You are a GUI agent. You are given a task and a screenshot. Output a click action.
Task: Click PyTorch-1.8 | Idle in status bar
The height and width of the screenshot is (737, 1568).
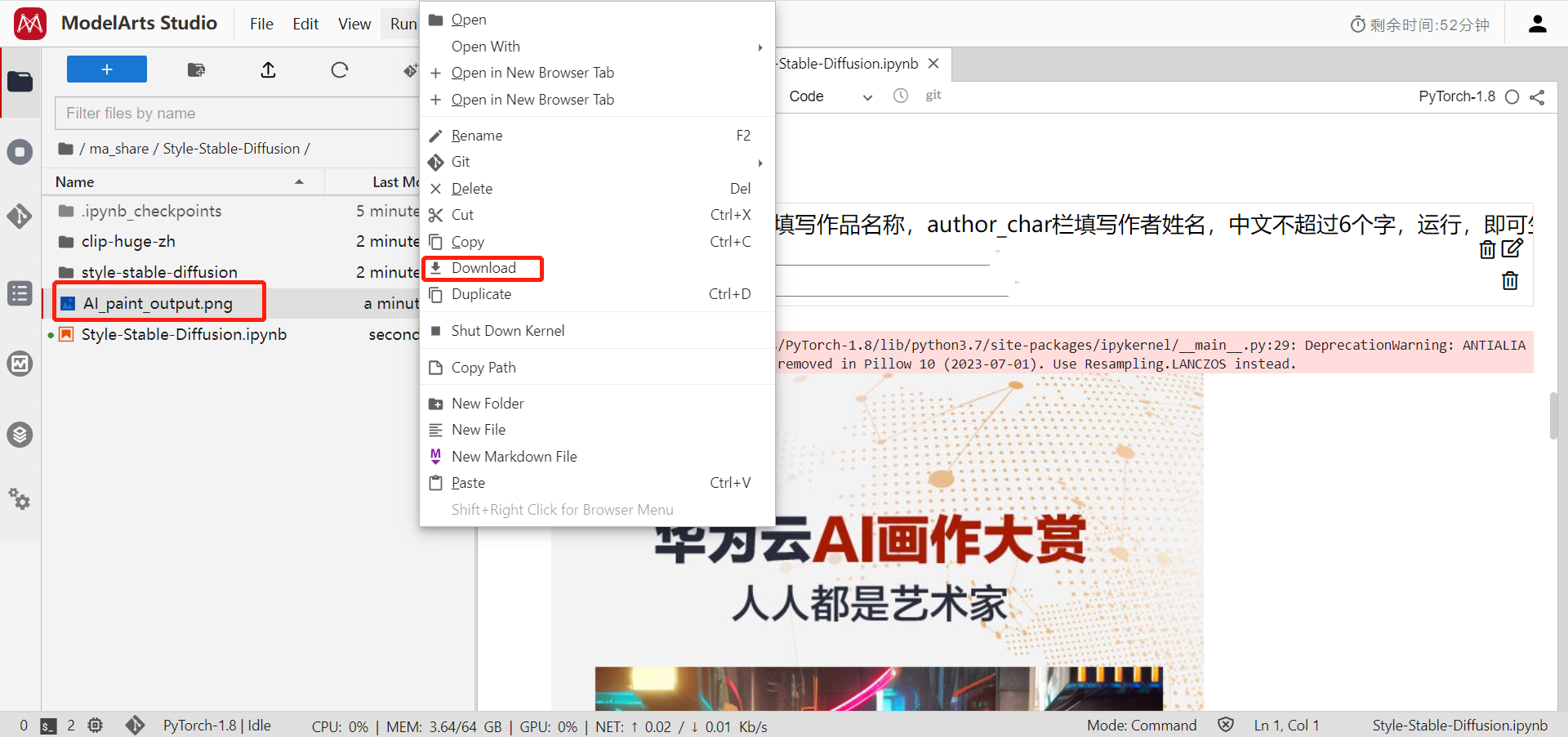[x=217, y=726]
